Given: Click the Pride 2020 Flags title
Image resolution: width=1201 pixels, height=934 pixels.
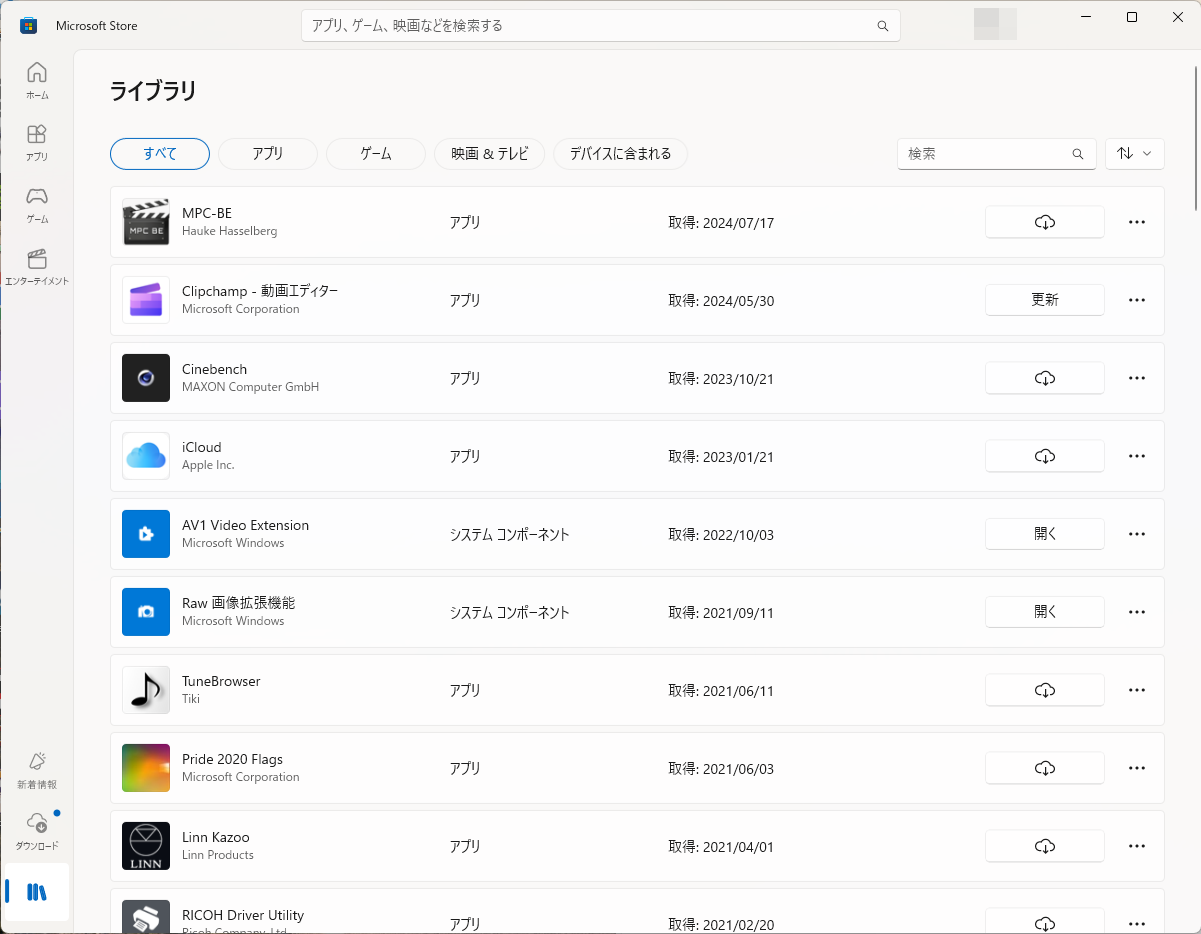Looking at the screenshot, I should pyautogui.click(x=232, y=759).
